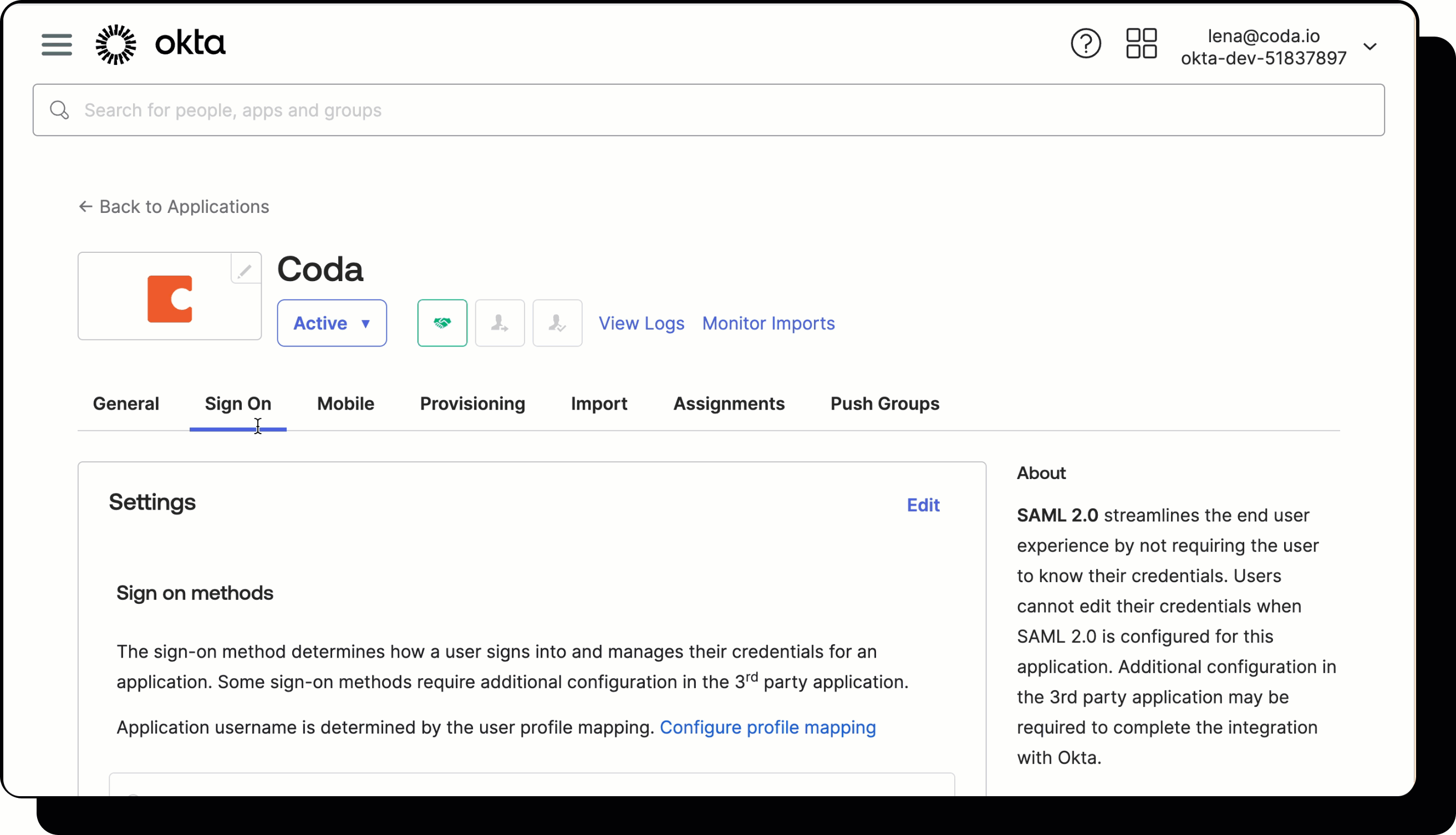Open the hamburger navigation menu
Viewport: 1456px width, 835px height.
[x=56, y=44]
